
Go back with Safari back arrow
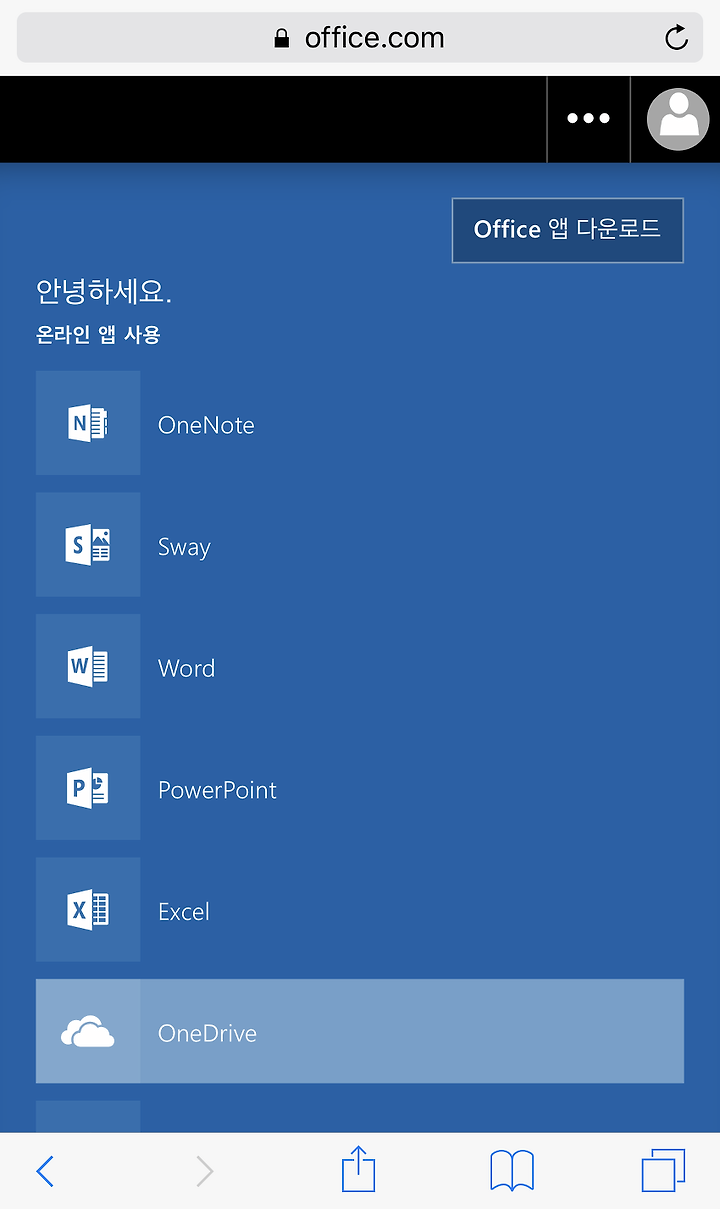(45, 1171)
